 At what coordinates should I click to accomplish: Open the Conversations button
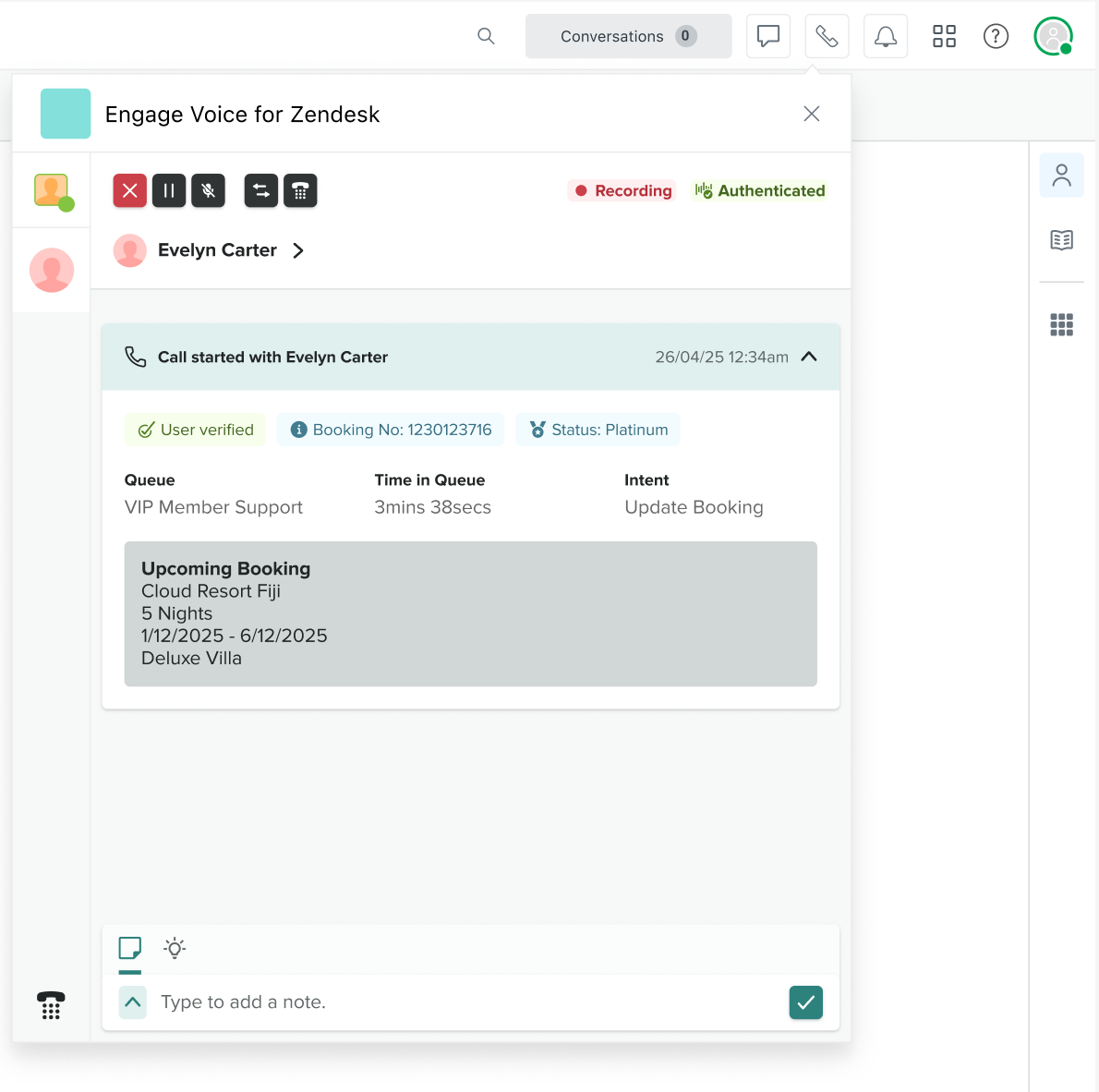pos(628,36)
